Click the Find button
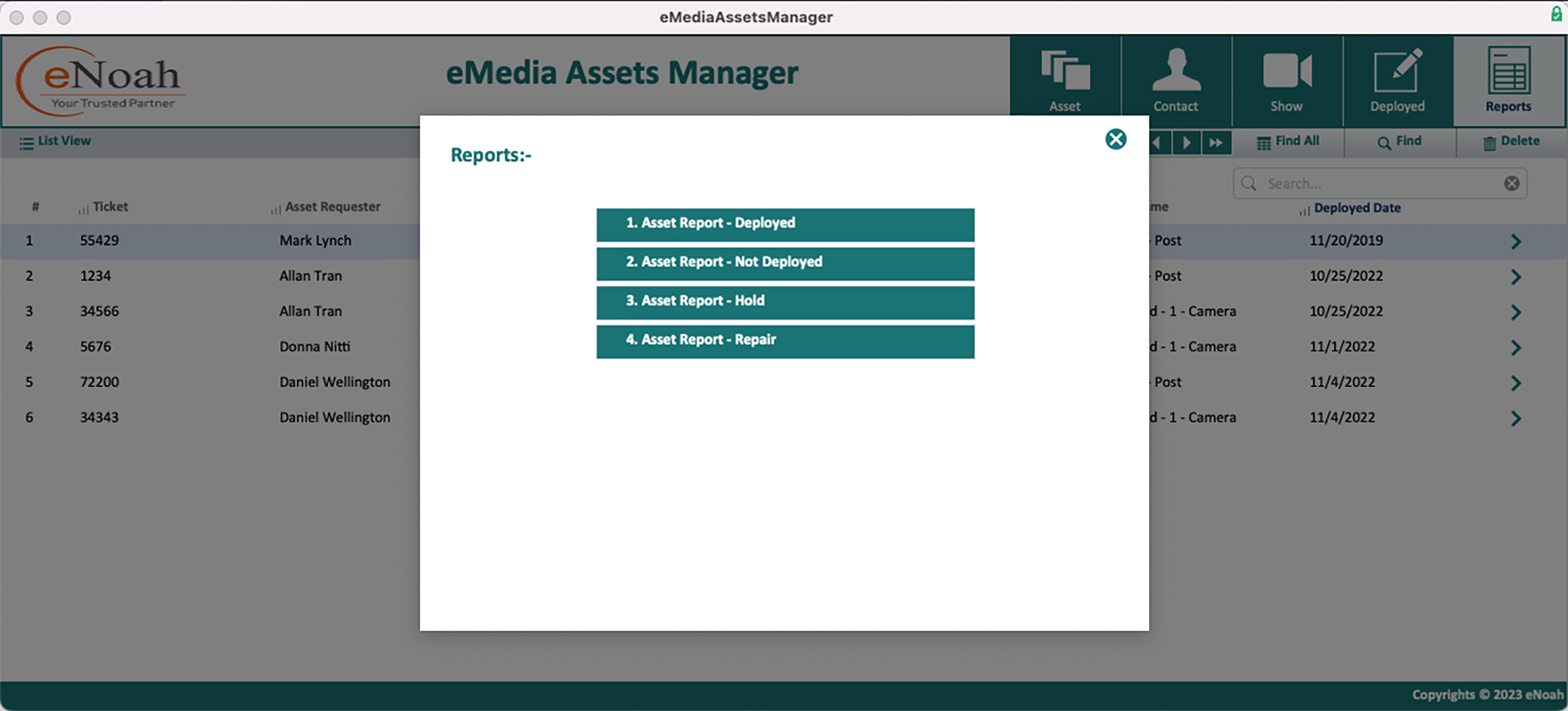This screenshot has height=711, width=1568. pos(1400,142)
